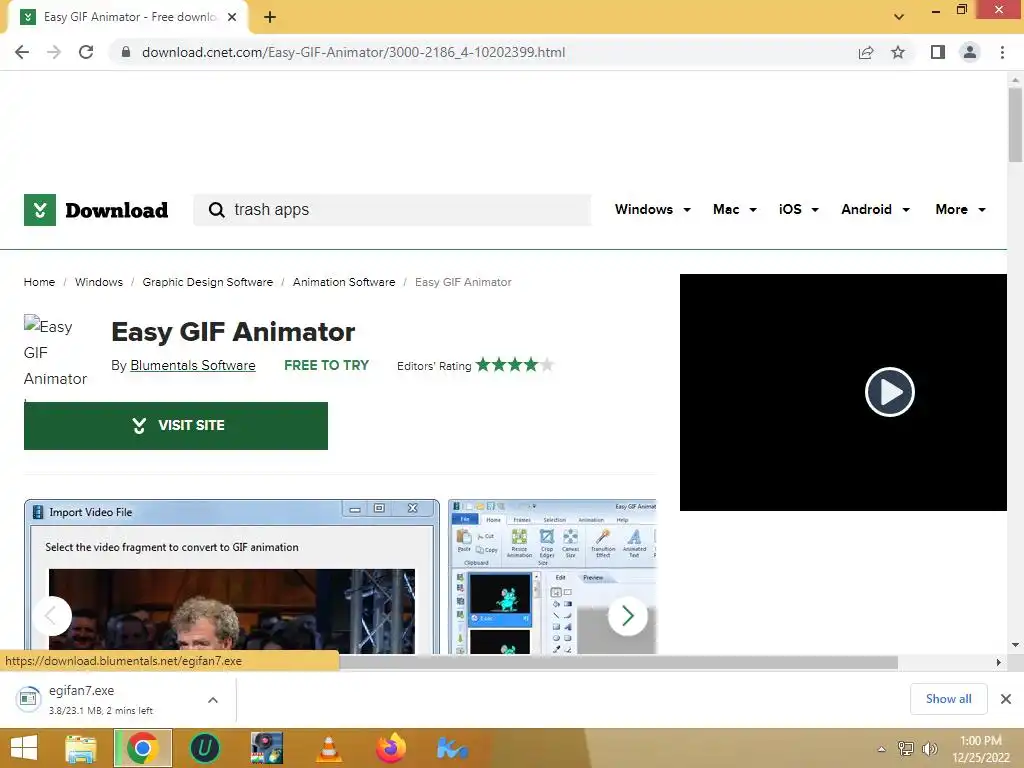Open the browser side panel

[x=938, y=52]
